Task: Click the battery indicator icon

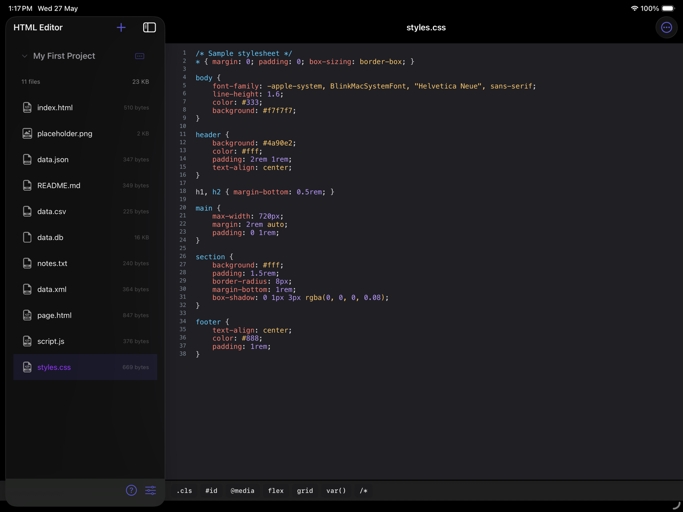Action: click(668, 8)
